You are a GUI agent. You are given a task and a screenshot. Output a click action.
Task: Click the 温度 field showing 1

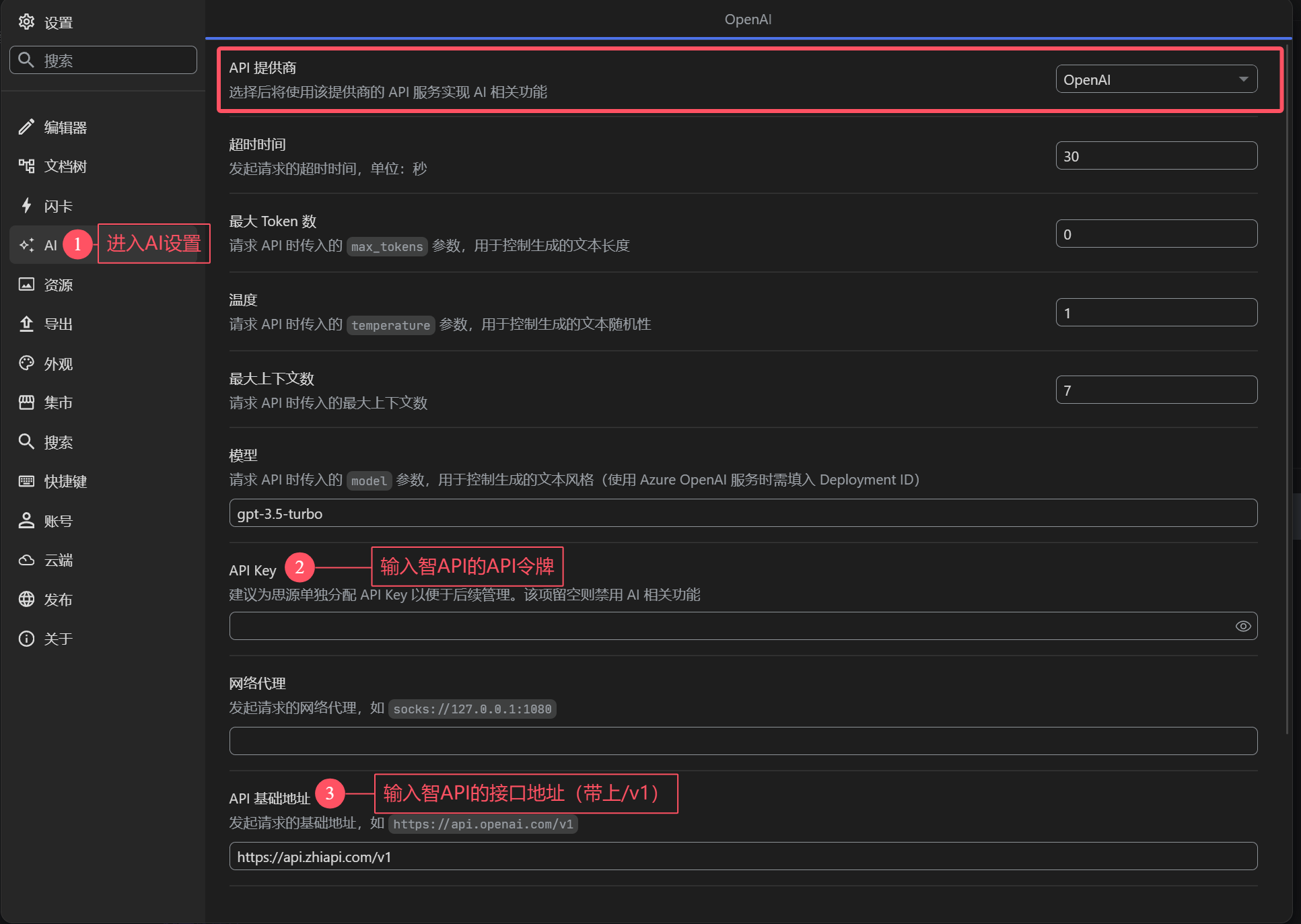1156,312
